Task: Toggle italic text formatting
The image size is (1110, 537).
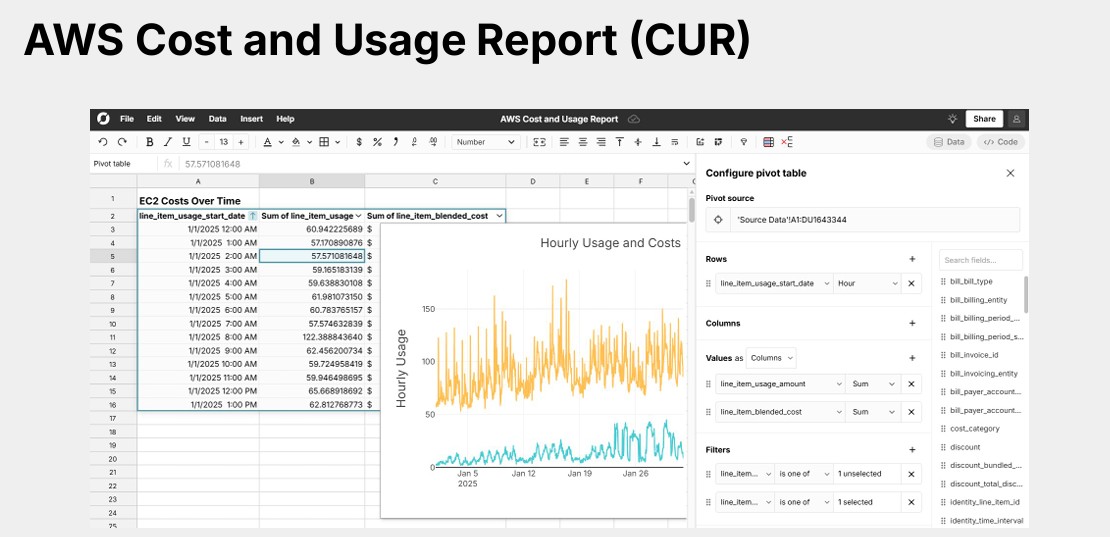Action: click(168, 142)
